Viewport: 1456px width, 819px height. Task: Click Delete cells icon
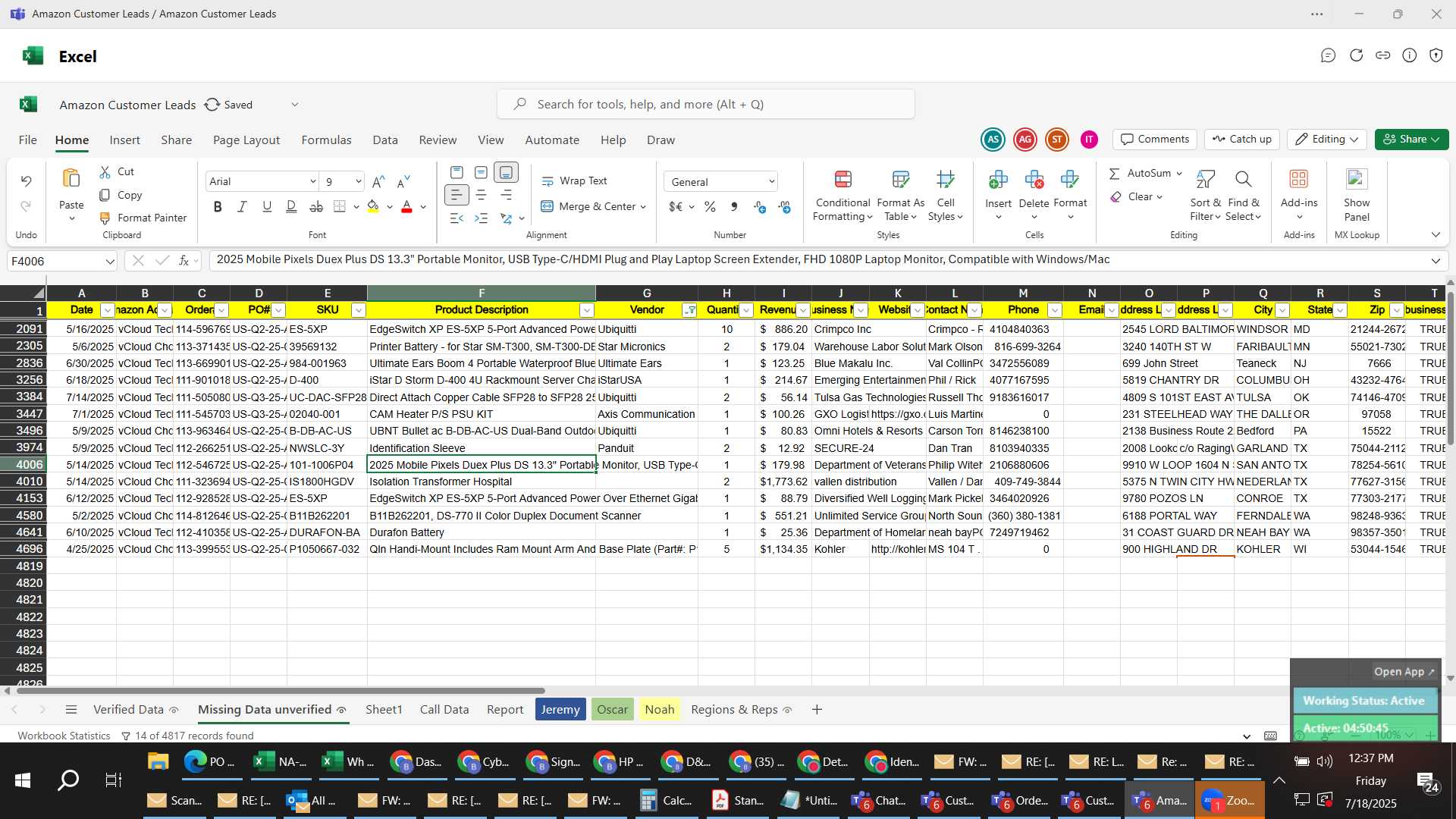1034,180
